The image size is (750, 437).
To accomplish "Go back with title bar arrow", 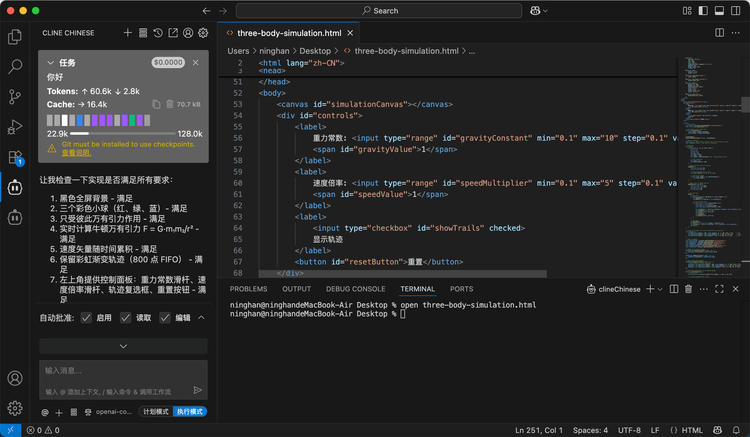I will 206,11.
